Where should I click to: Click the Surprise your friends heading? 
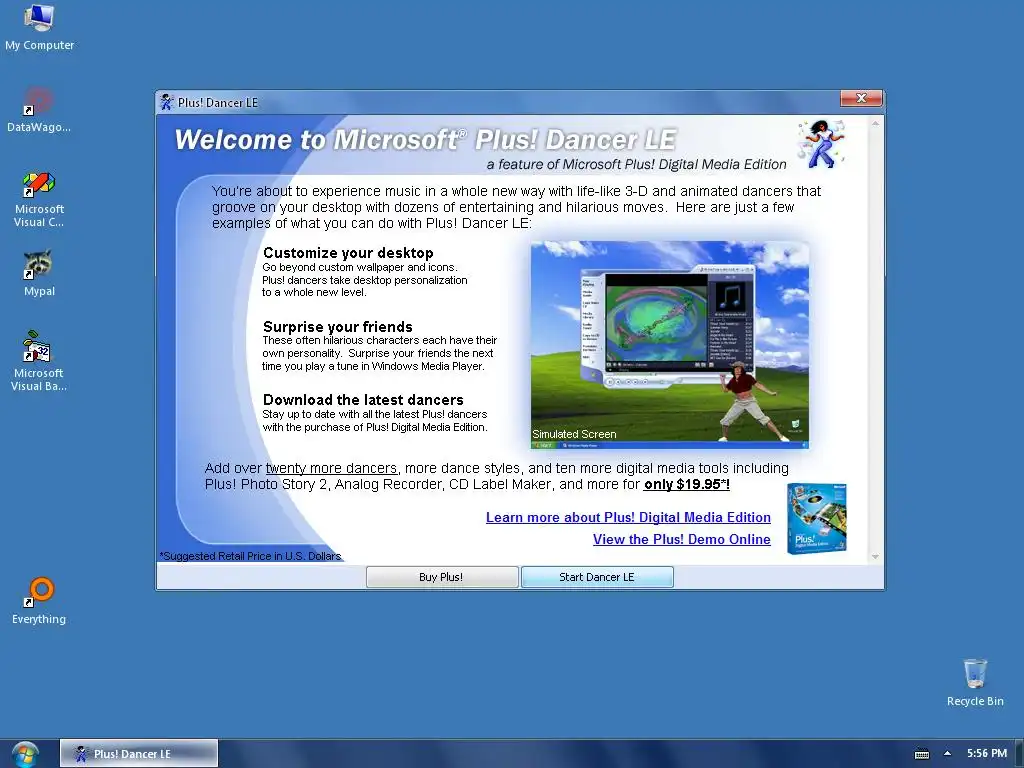(338, 327)
